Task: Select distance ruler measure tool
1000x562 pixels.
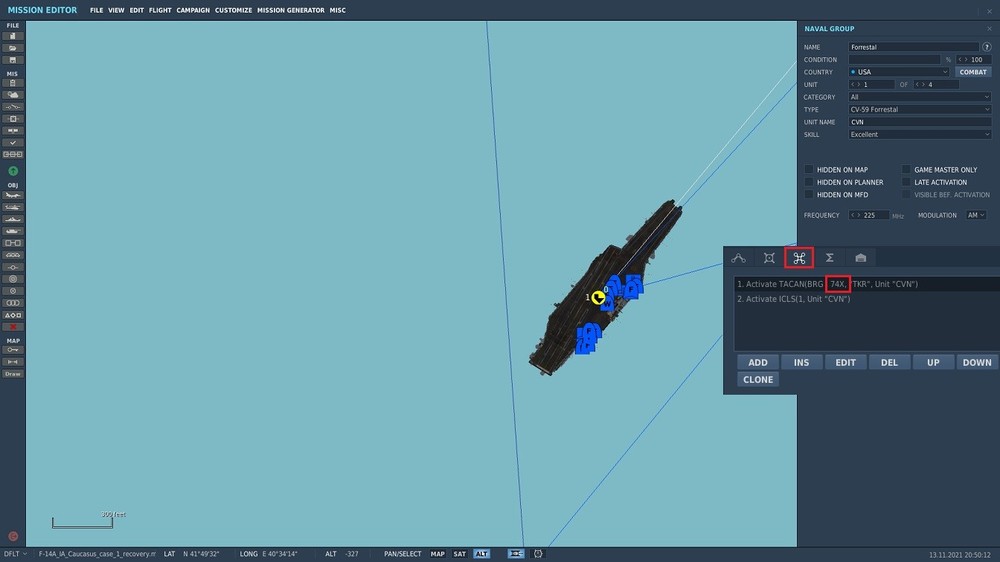Action: pyautogui.click(x=13, y=362)
